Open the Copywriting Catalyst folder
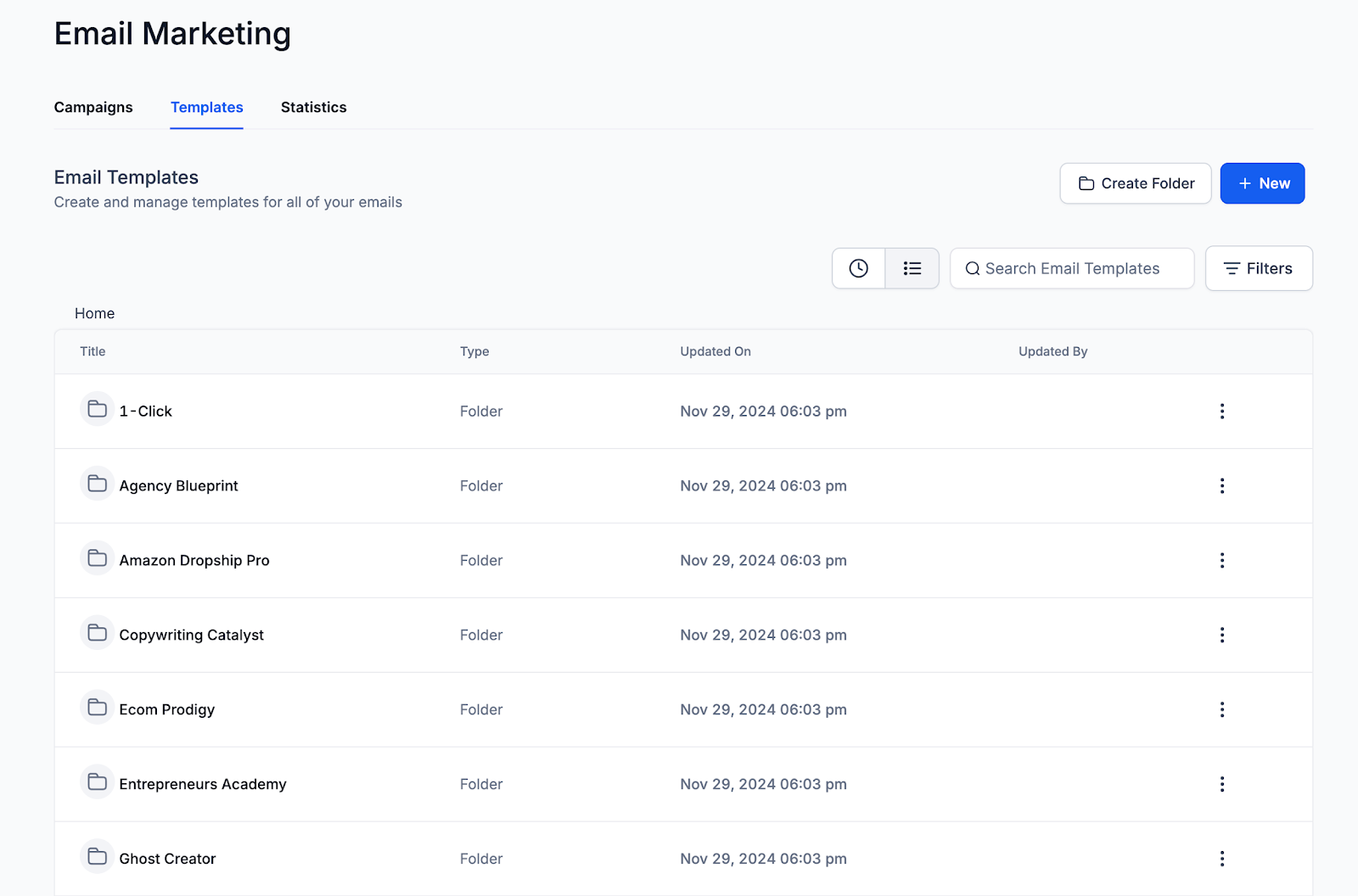 pyautogui.click(x=191, y=634)
